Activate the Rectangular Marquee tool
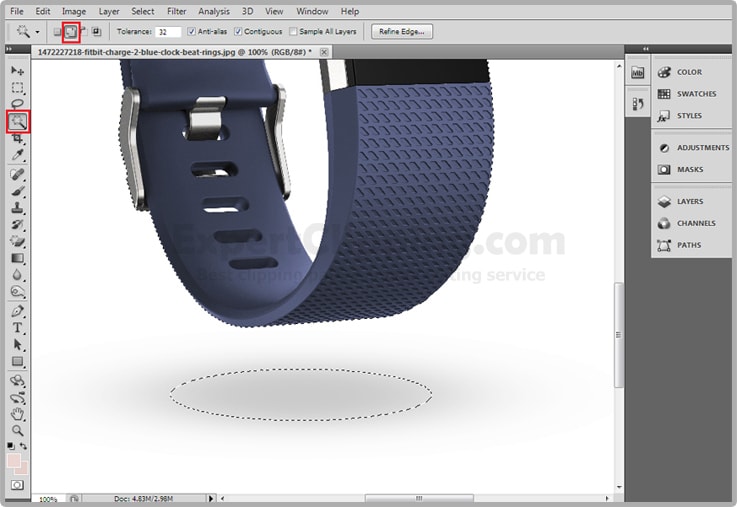Image resolution: width=737 pixels, height=507 pixels. [x=18, y=88]
